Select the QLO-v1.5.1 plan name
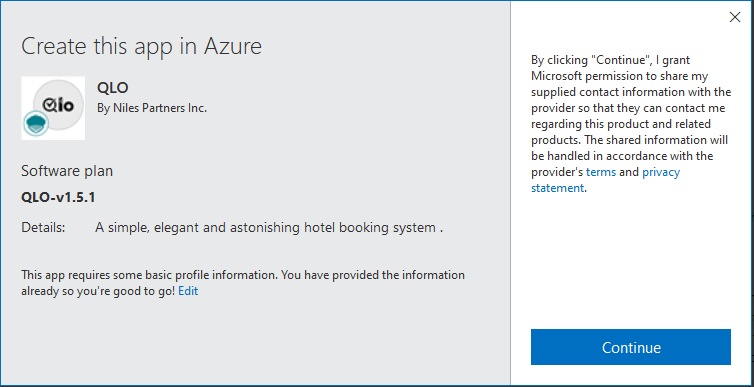The height and width of the screenshot is (387, 754). (x=58, y=198)
